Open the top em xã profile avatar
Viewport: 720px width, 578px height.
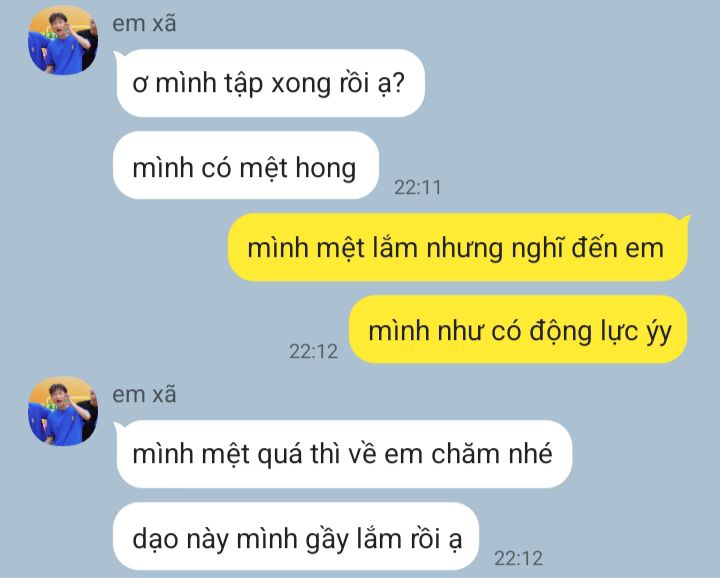click(x=63, y=40)
